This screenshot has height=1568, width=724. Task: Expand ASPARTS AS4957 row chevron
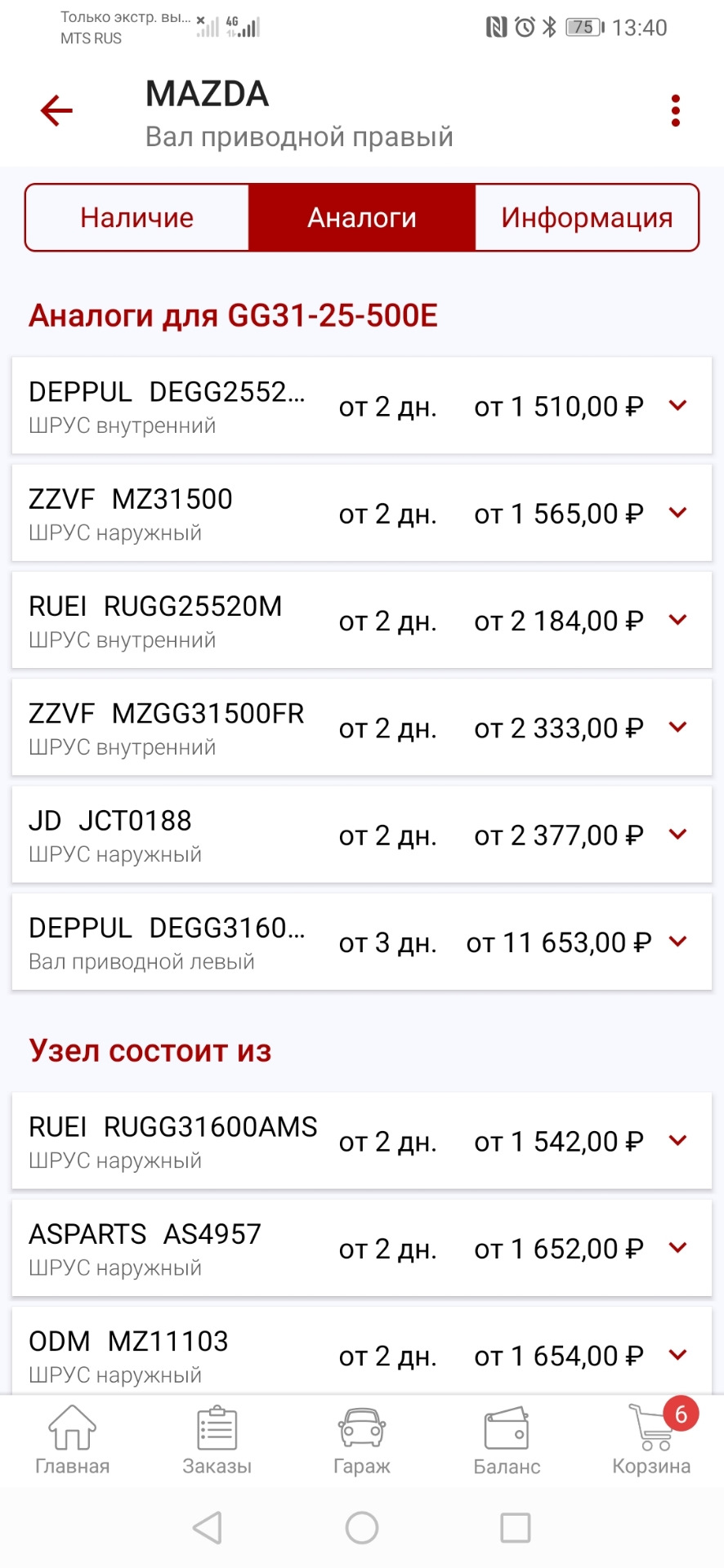point(677,1247)
